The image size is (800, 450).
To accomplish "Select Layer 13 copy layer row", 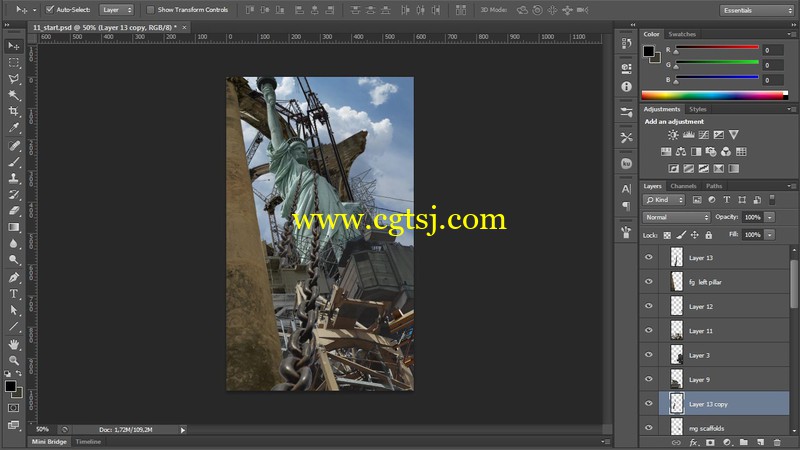I will click(724, 404).
